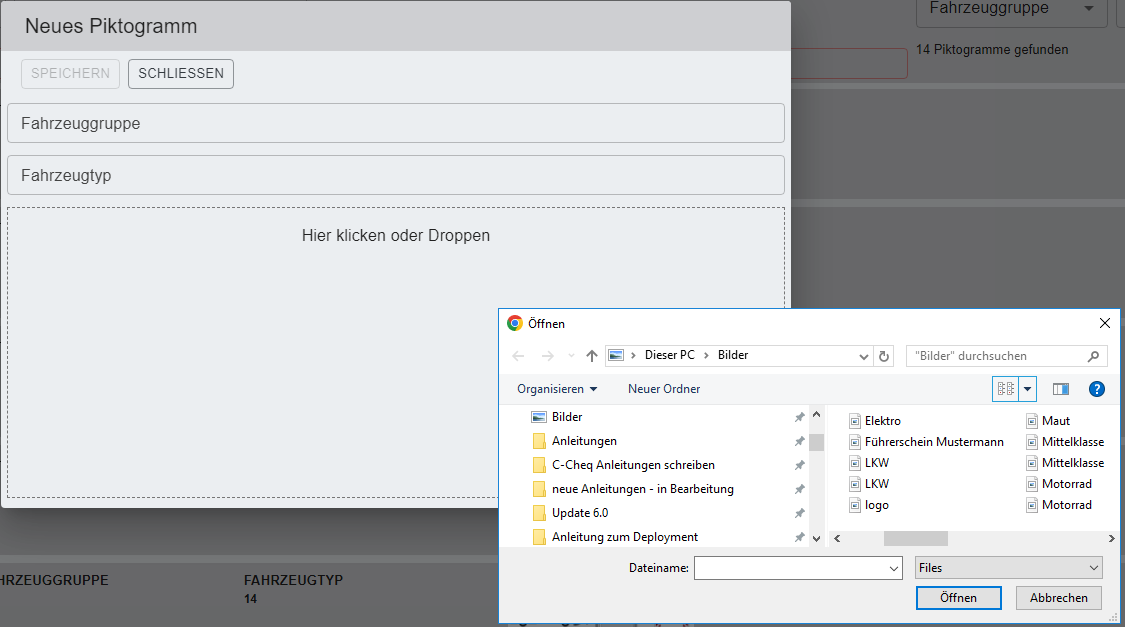The image size is (1125, 627).
Task: Click the help question mark icon
Action: (1096, 389)
